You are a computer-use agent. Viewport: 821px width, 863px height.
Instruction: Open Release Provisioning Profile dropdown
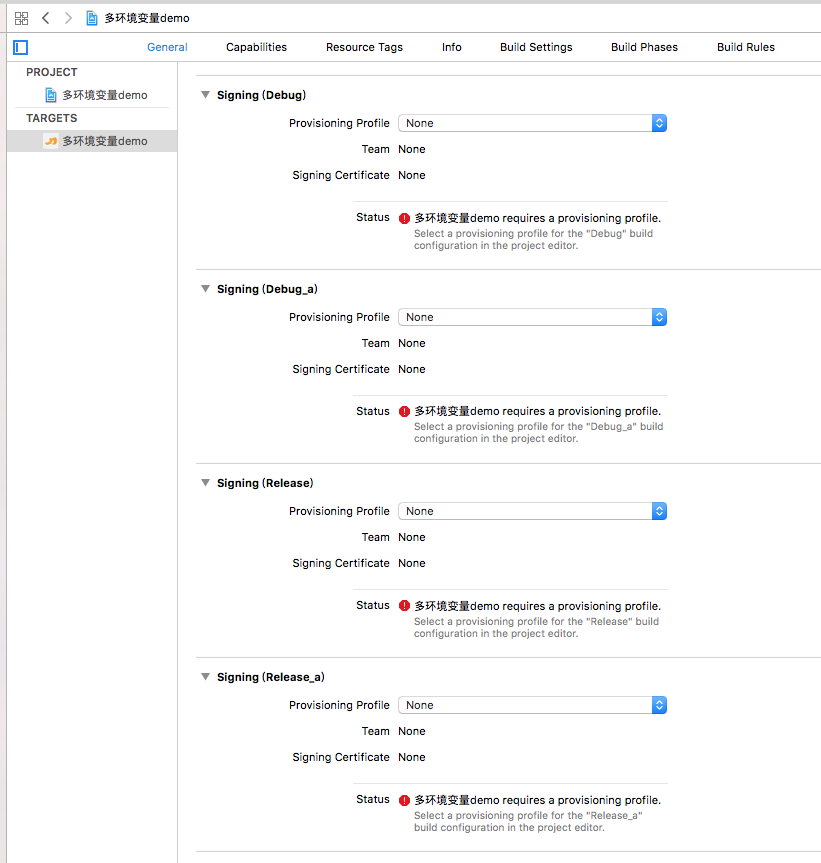[533, 511]
